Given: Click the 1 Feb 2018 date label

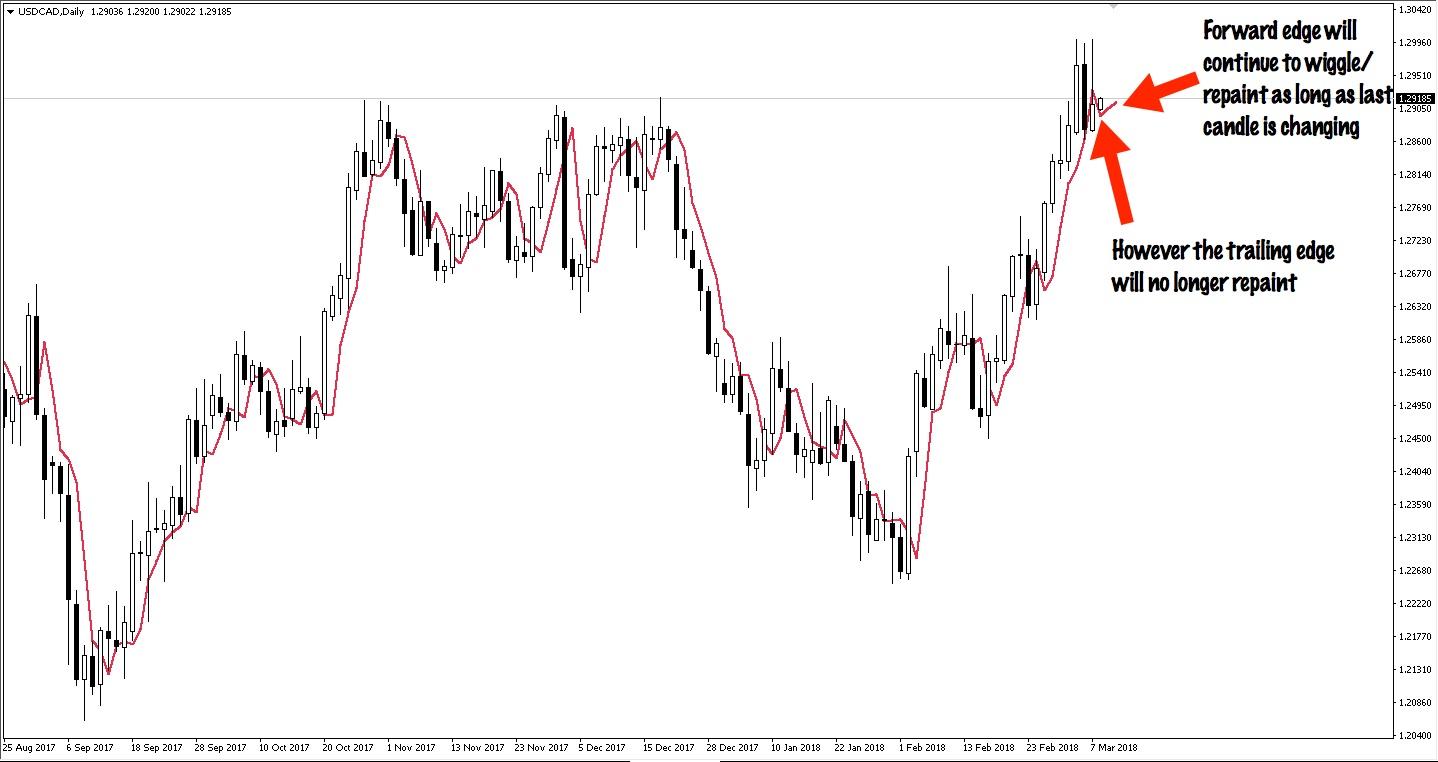Looking at the screenshot, I should coord(922,747).
